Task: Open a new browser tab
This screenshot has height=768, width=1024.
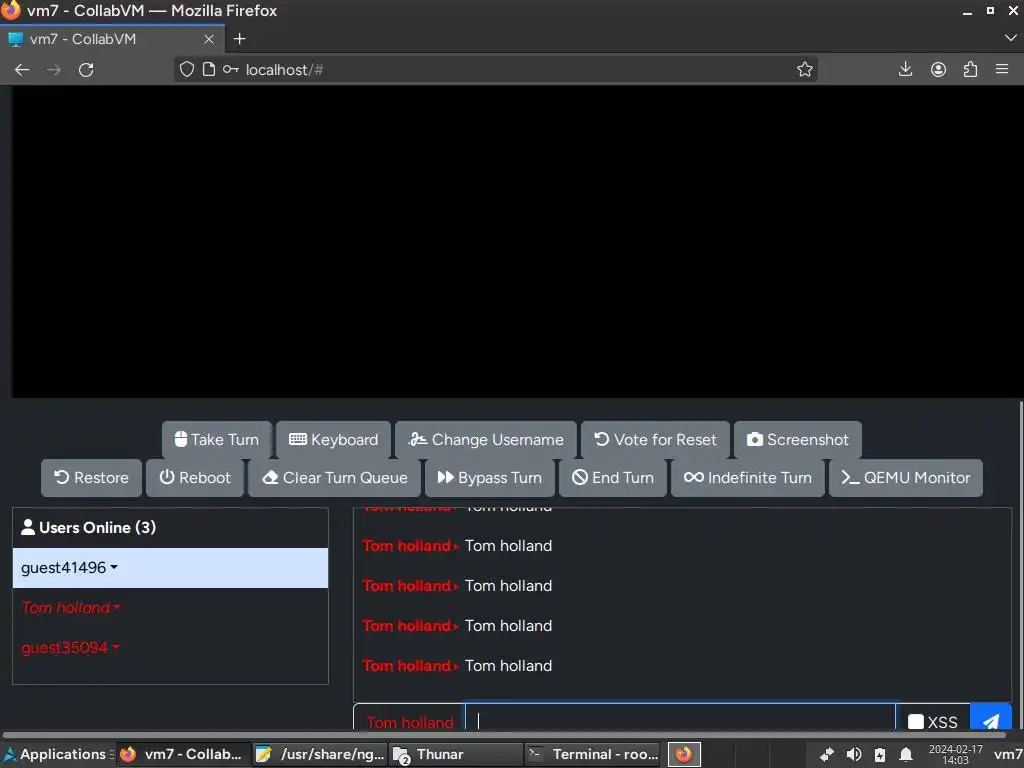Action: [x=240, y=39]
